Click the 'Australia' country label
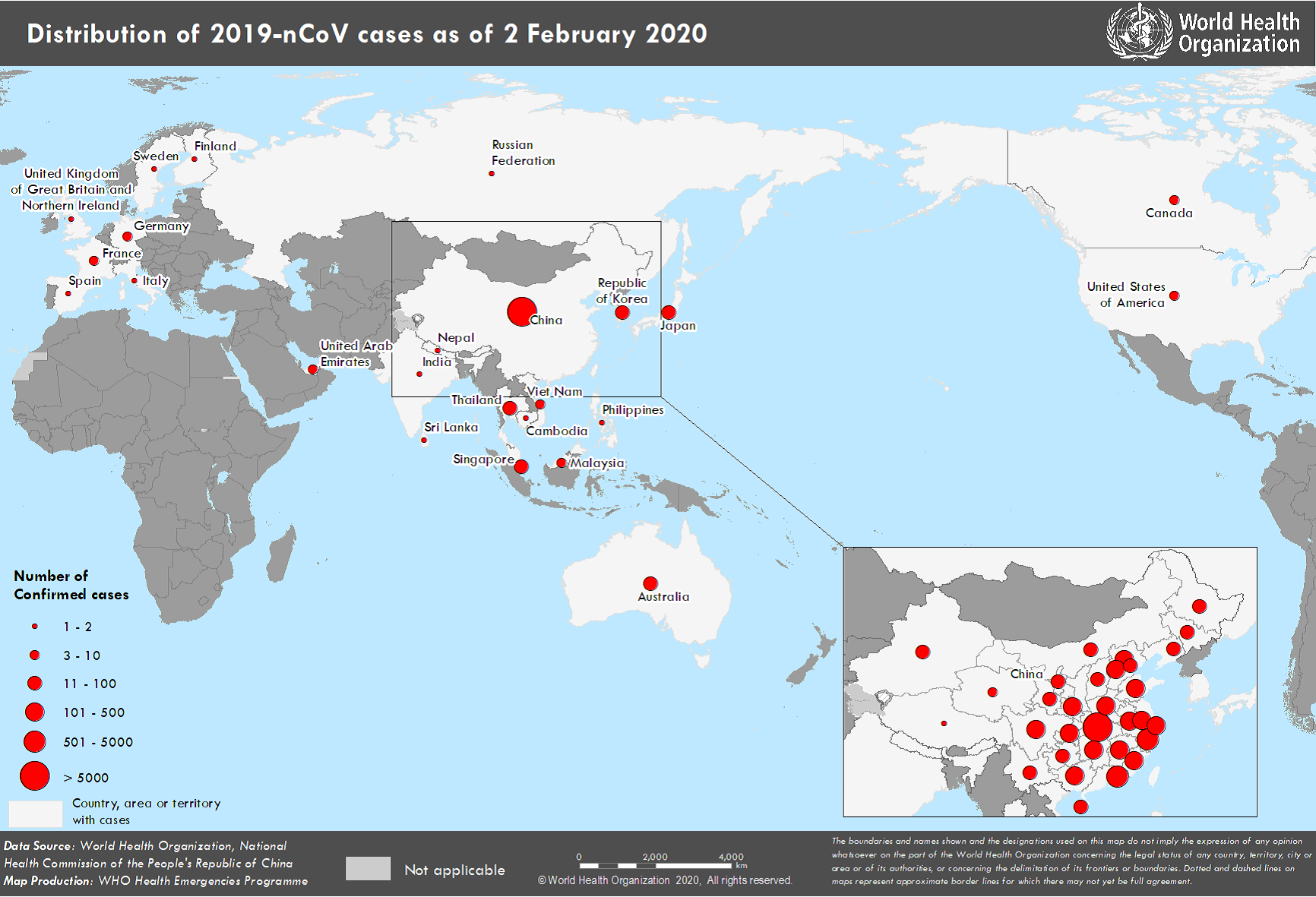The image size is (1316, 897). click(663, 596)
